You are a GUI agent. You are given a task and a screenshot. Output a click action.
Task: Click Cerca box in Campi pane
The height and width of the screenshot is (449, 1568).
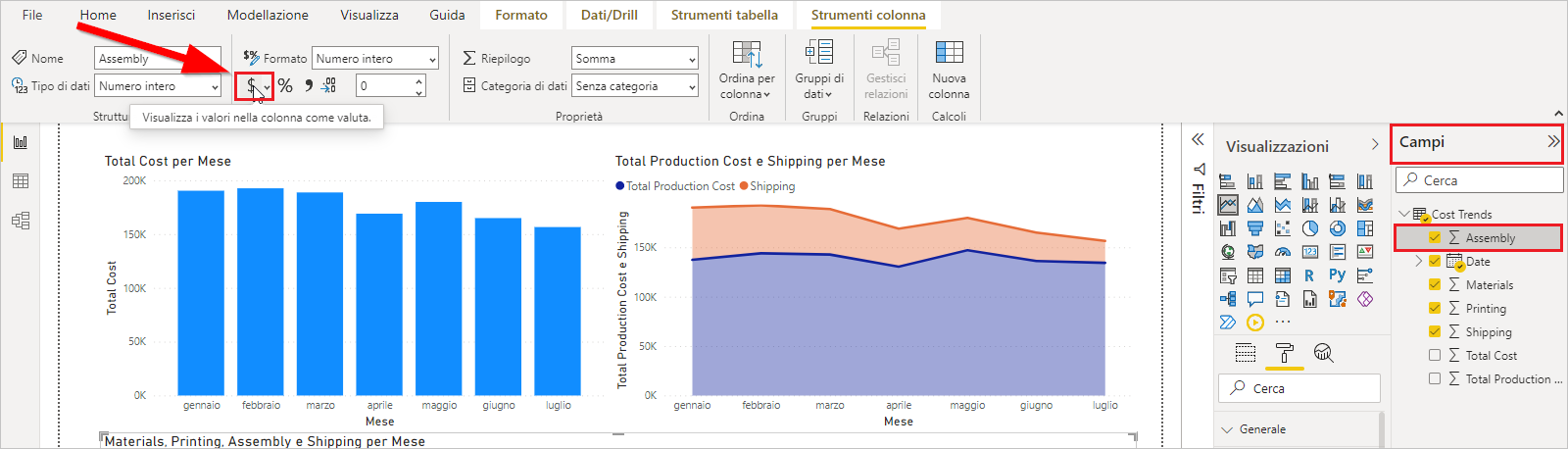[1479, 180]
